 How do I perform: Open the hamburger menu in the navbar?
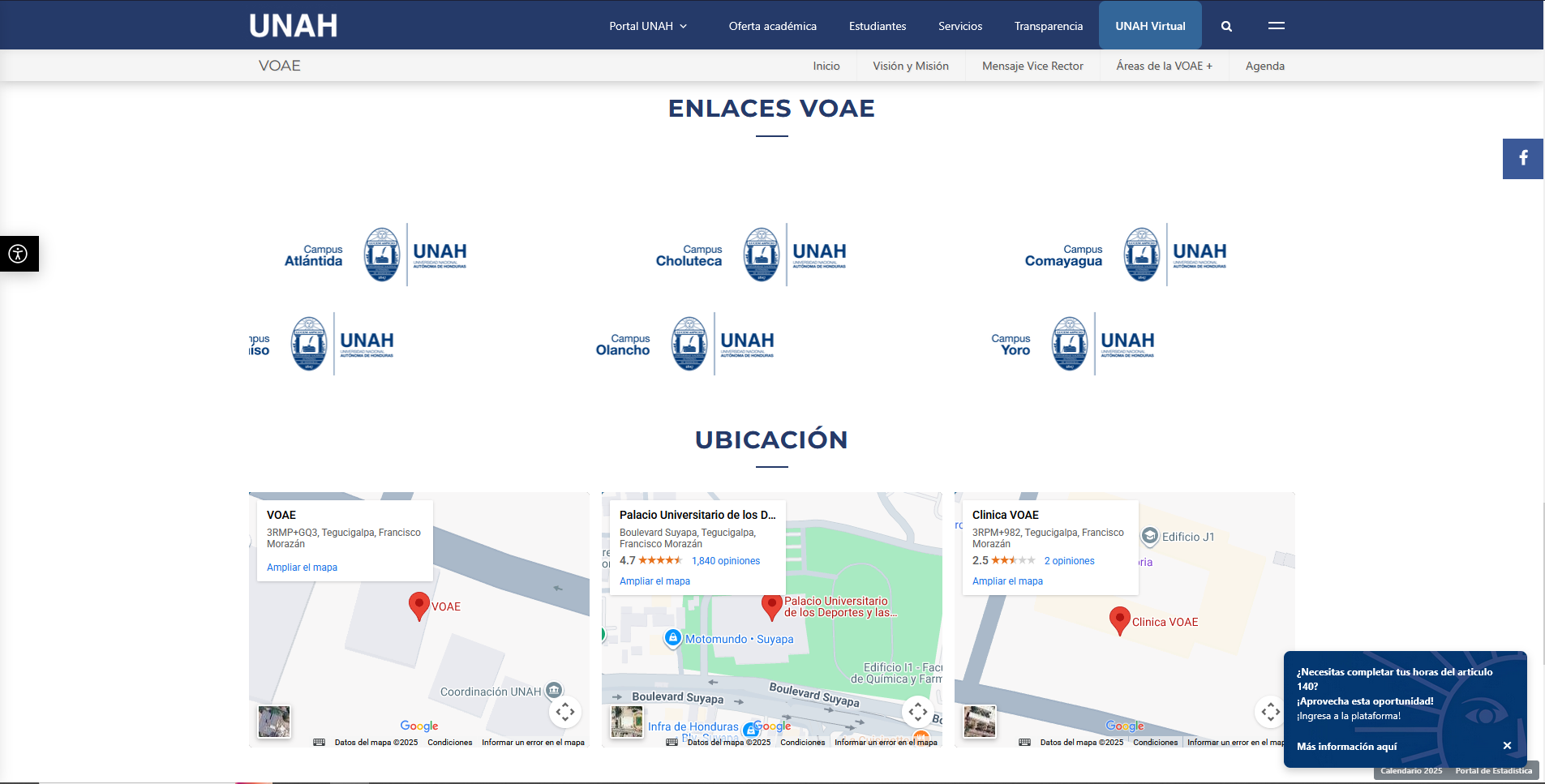pos(1276,26)
